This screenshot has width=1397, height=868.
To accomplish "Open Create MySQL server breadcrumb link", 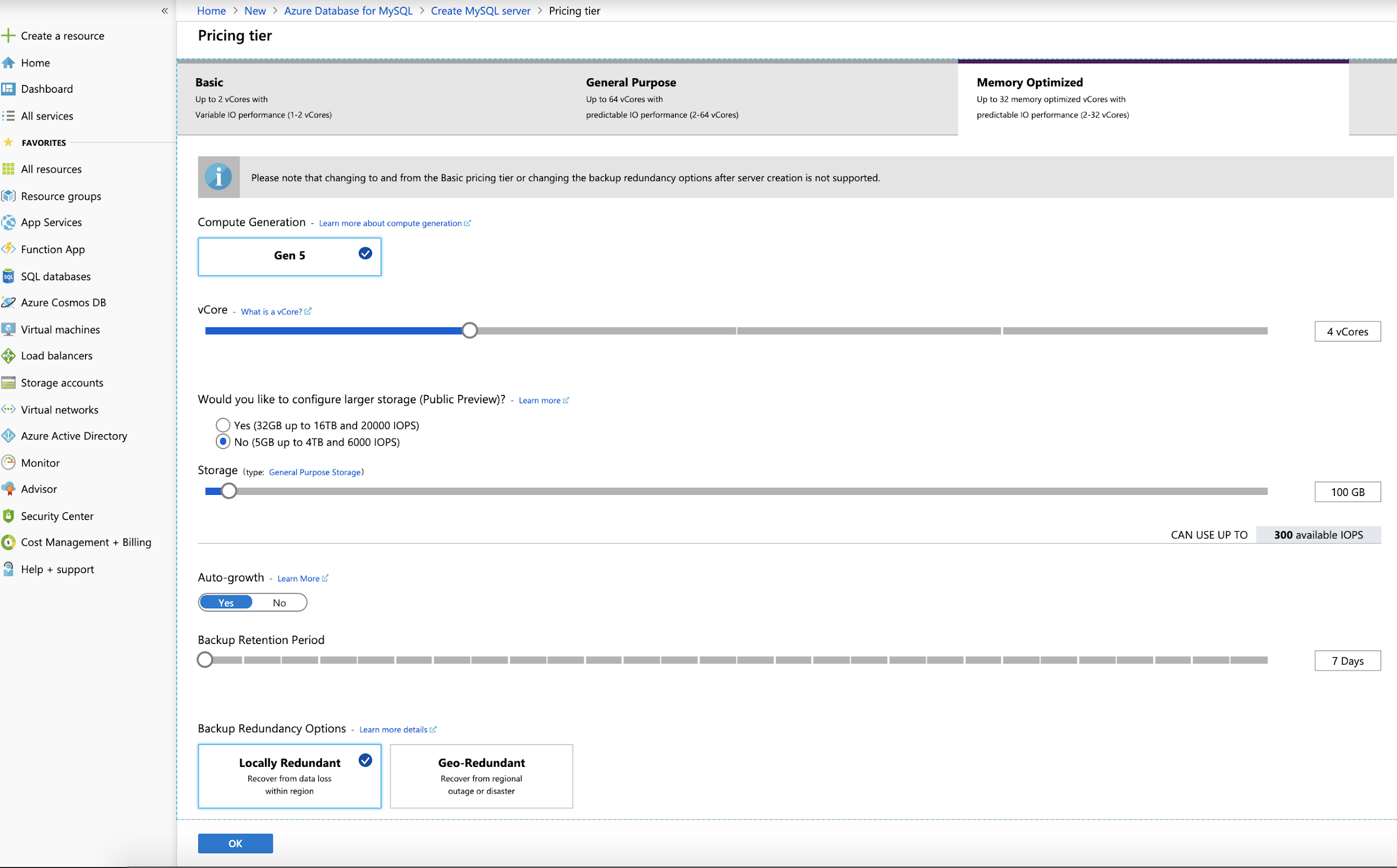I will [x=481, y=11].
